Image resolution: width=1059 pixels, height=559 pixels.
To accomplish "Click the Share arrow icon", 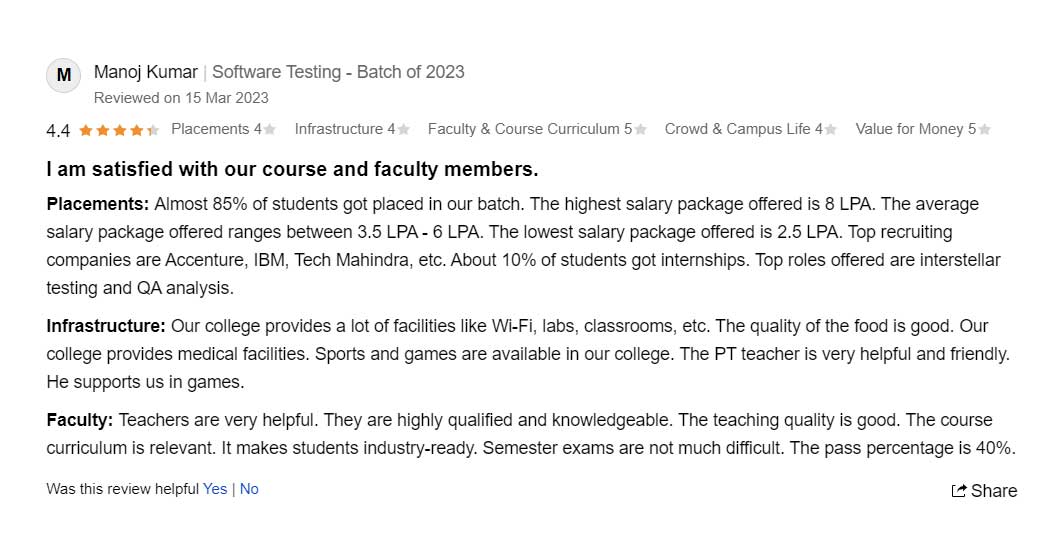I will coord(959,490).
